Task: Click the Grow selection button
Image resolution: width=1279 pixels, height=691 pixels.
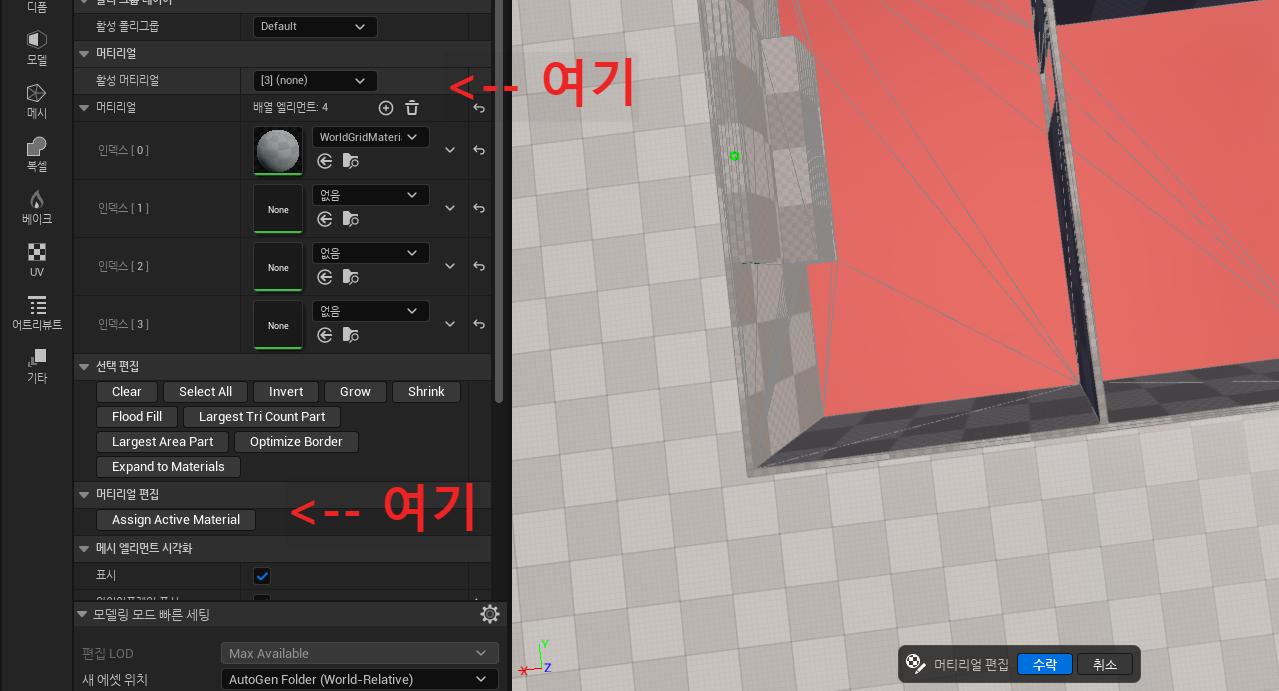Action: [355, 392]
